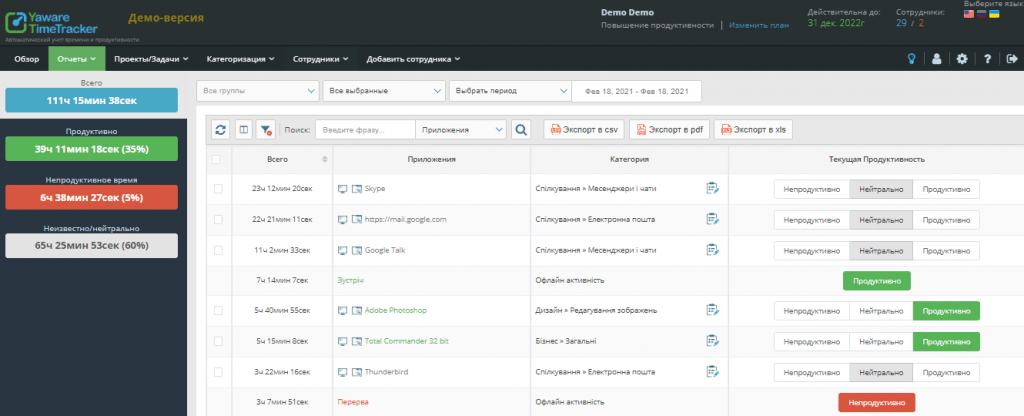This screenshot has width=1024, height=416.
Task: Open the user profile icon
Action: pyautogui.click(x=936, y=59)
